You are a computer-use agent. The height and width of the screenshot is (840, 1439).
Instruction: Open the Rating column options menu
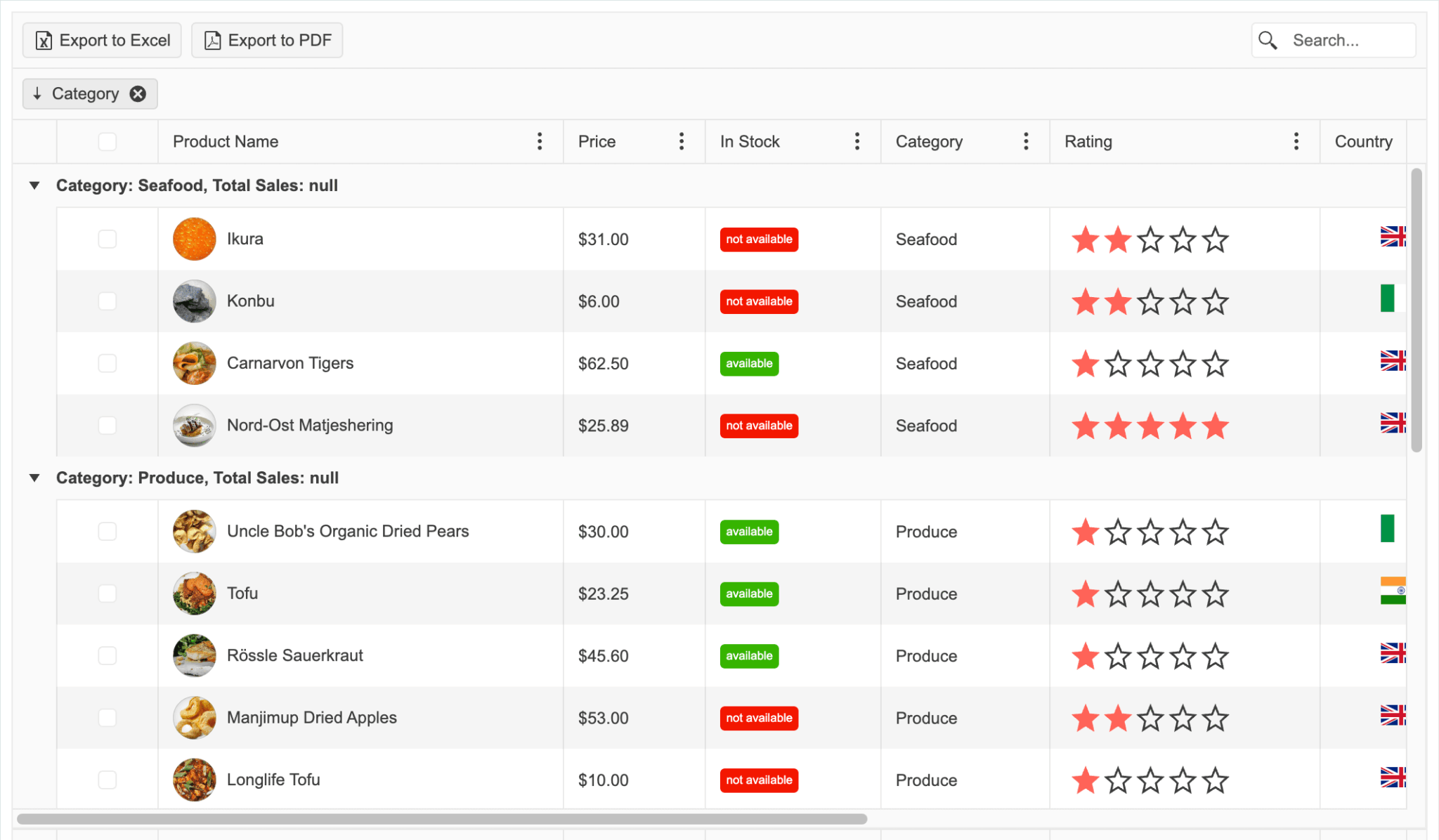[x=1296, y=141]
